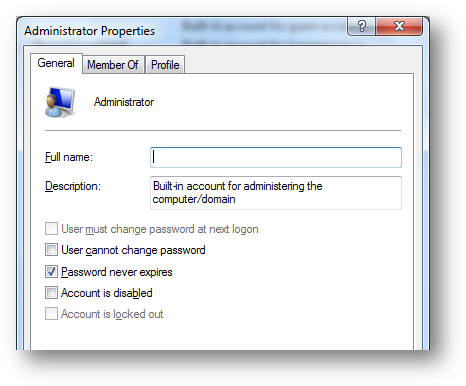Focus the Full name text field

tap(276, 157)
